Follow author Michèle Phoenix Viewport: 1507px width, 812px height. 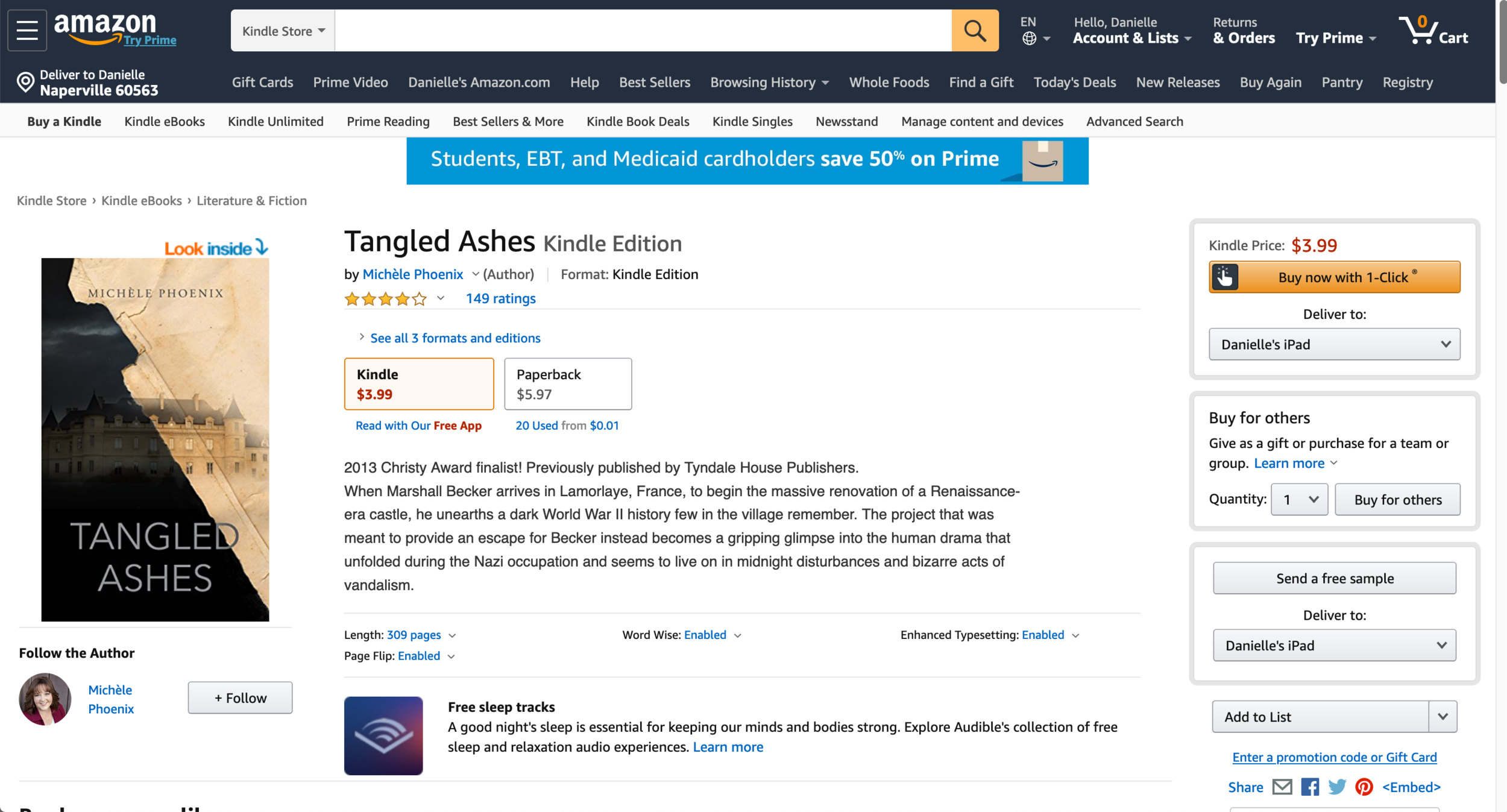[x=240, y=697]
